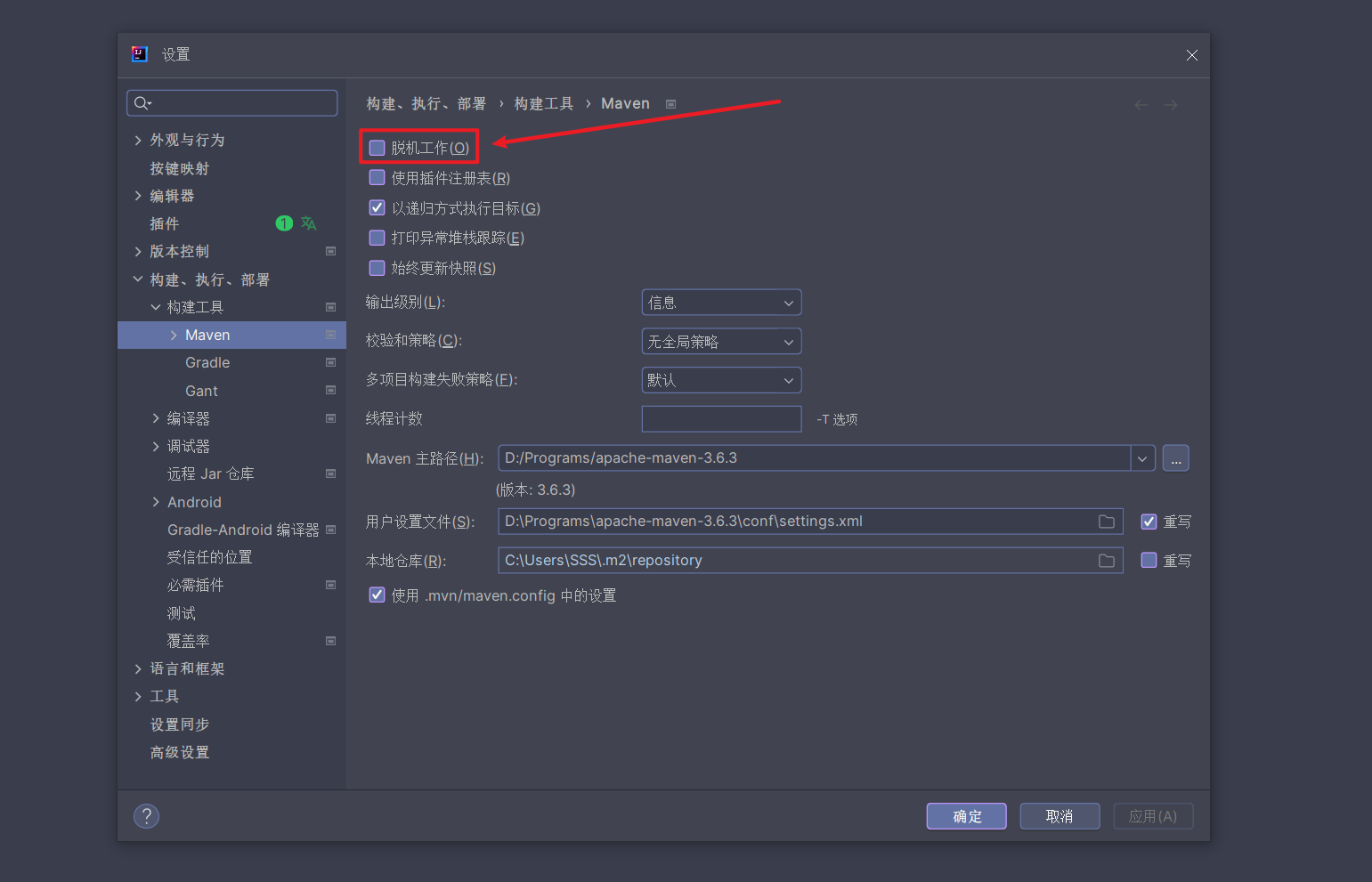The width and height of the screenshot is (1372, 882).
Task: Click the project-level icon beside 版本控制
Action: [331, 251]
